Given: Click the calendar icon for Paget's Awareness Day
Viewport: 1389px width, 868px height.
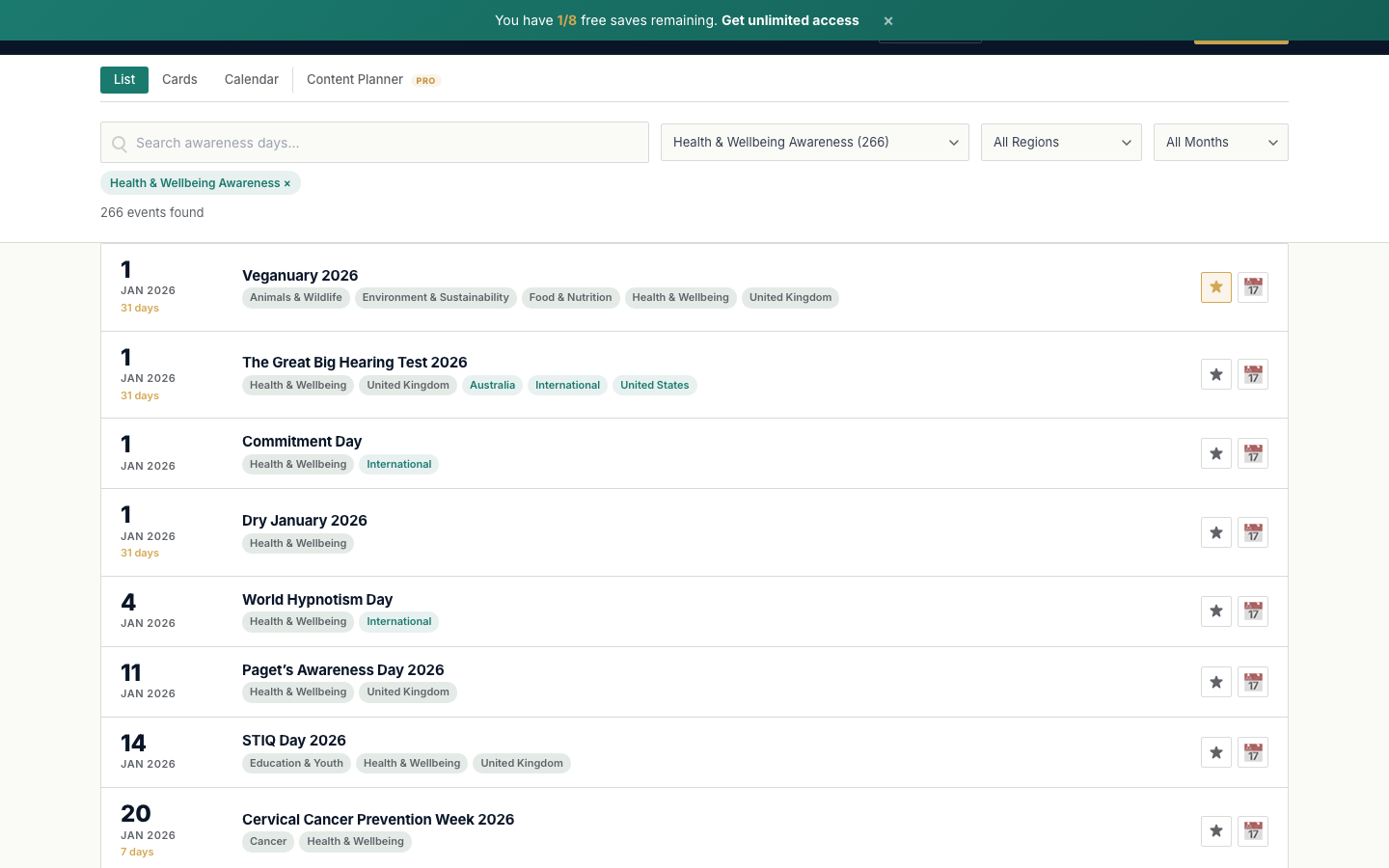Looking at the screenshot, I should [1253, 681].
